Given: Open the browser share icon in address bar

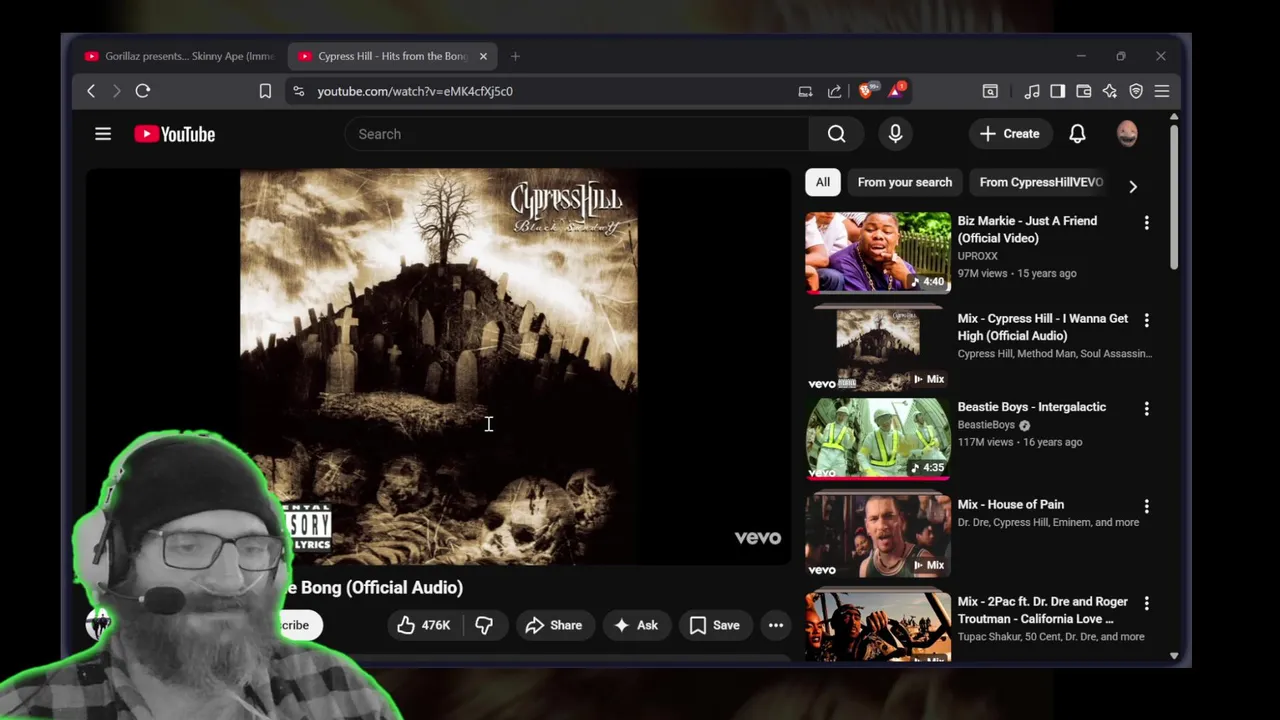Looking at the screenshot, I should click(834, 91).
